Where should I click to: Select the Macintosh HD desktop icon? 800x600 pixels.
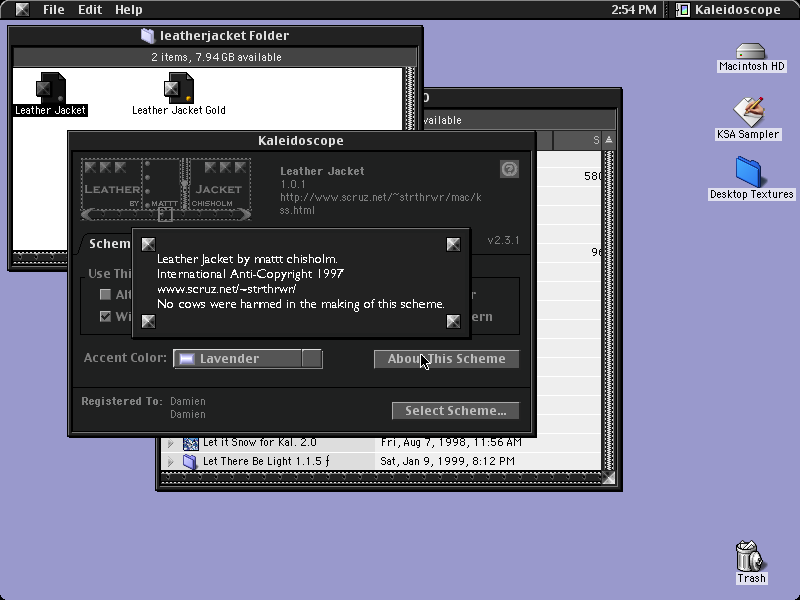(751, 51)
